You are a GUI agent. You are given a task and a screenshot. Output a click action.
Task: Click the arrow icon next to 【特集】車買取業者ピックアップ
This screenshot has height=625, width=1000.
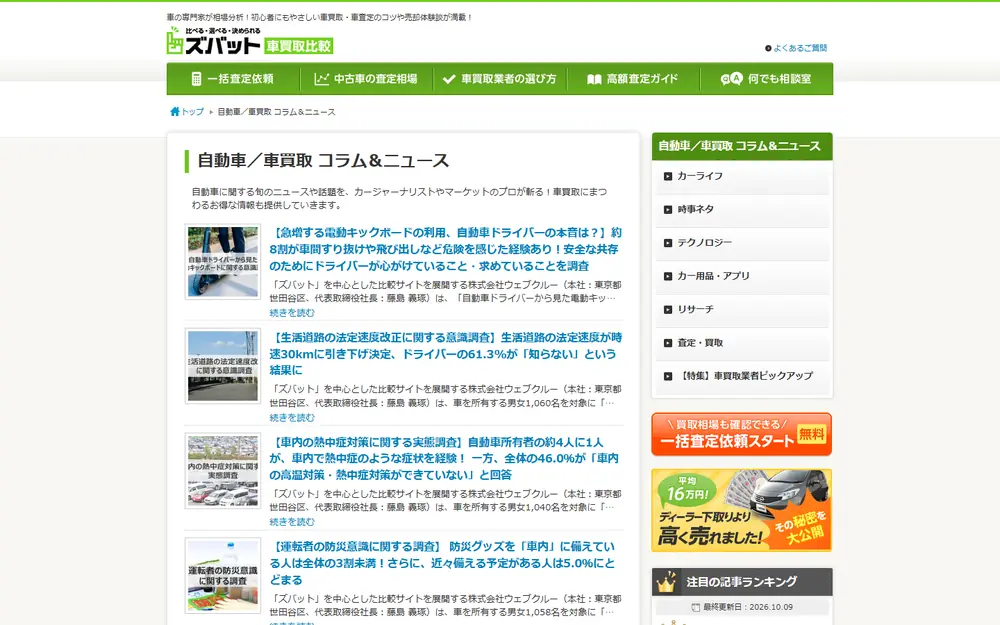(668, 376)
